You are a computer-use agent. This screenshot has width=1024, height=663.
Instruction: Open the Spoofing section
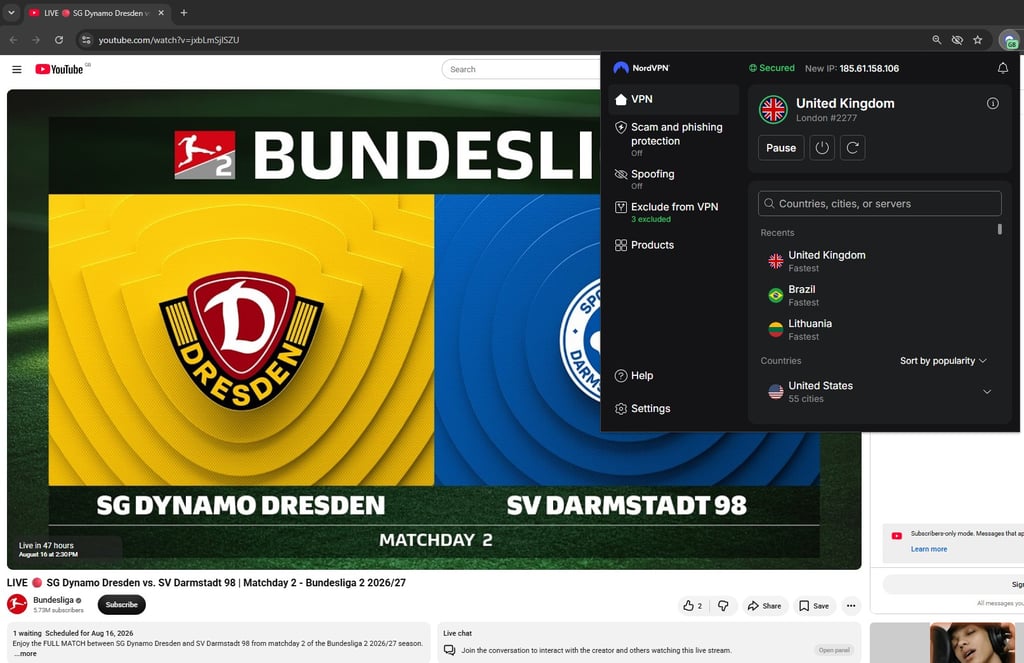[x=673, y=179]
